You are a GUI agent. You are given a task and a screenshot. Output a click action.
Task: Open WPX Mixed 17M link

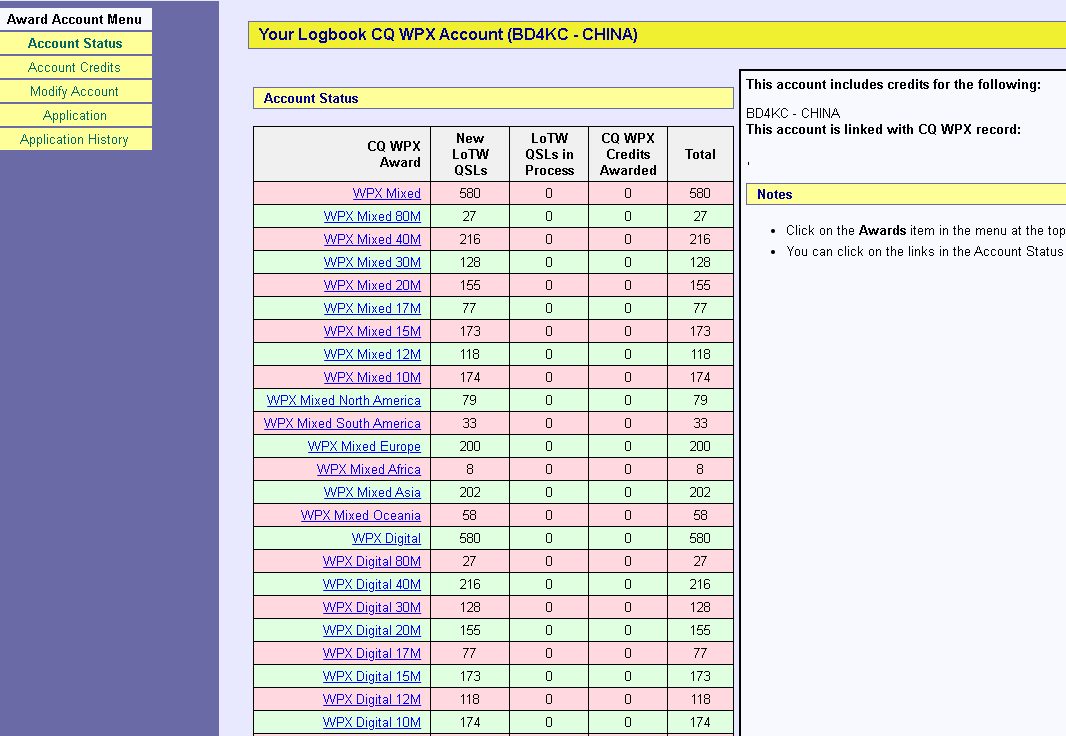pos(372,308)
